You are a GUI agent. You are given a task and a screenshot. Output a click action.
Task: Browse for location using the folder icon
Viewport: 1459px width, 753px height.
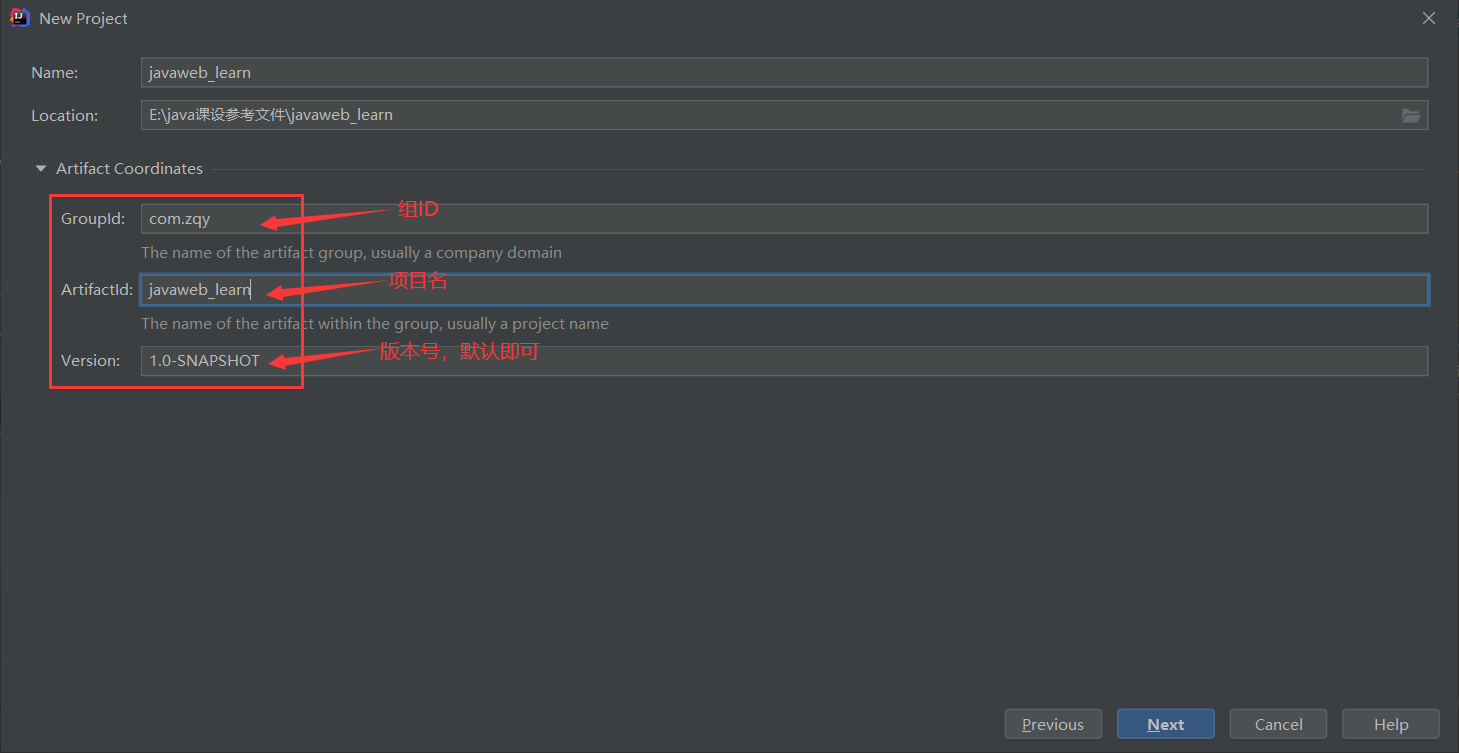coord(1411,115)
